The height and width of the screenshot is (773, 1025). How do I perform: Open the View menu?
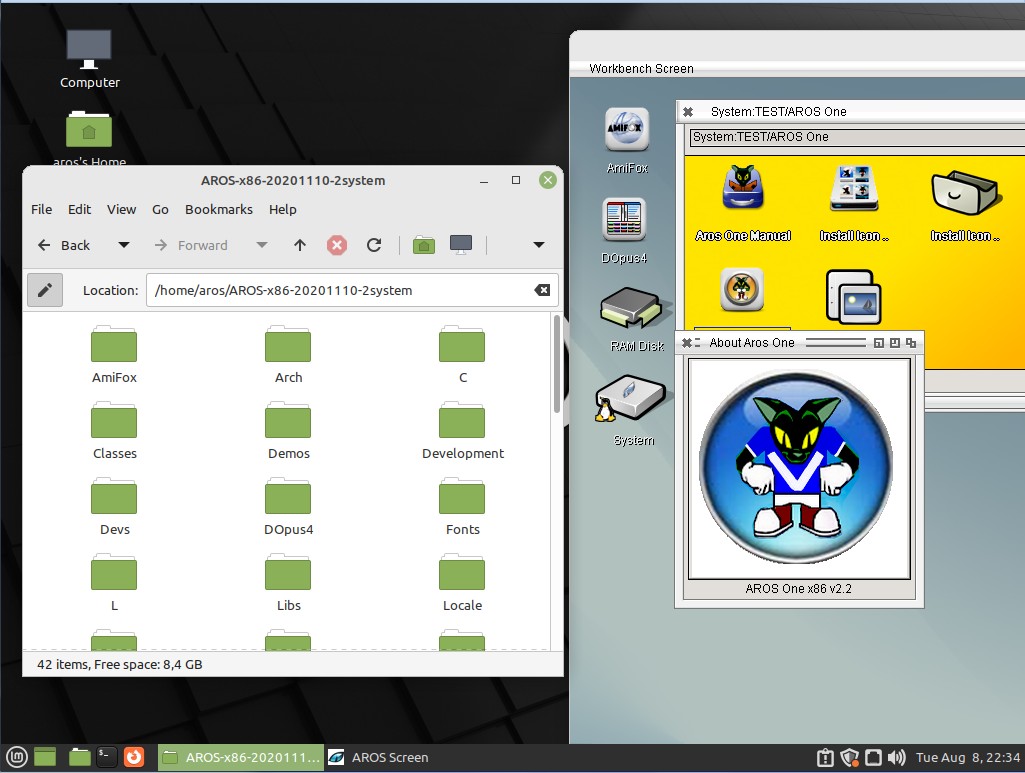(x=121, y=209)
